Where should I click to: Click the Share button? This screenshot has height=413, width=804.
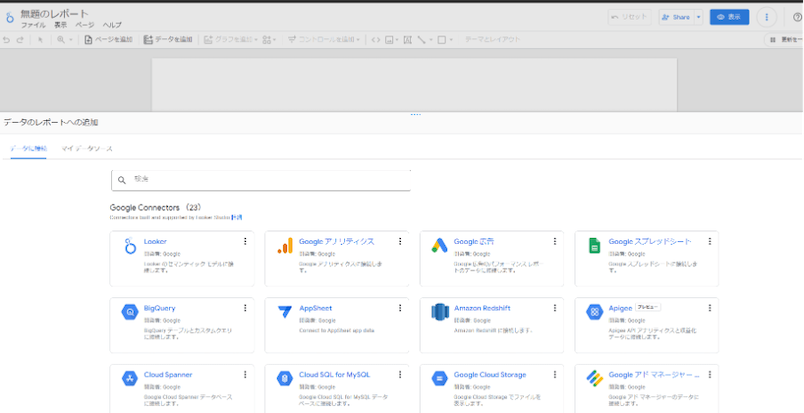pyautogui.click(x=676, y=17)
